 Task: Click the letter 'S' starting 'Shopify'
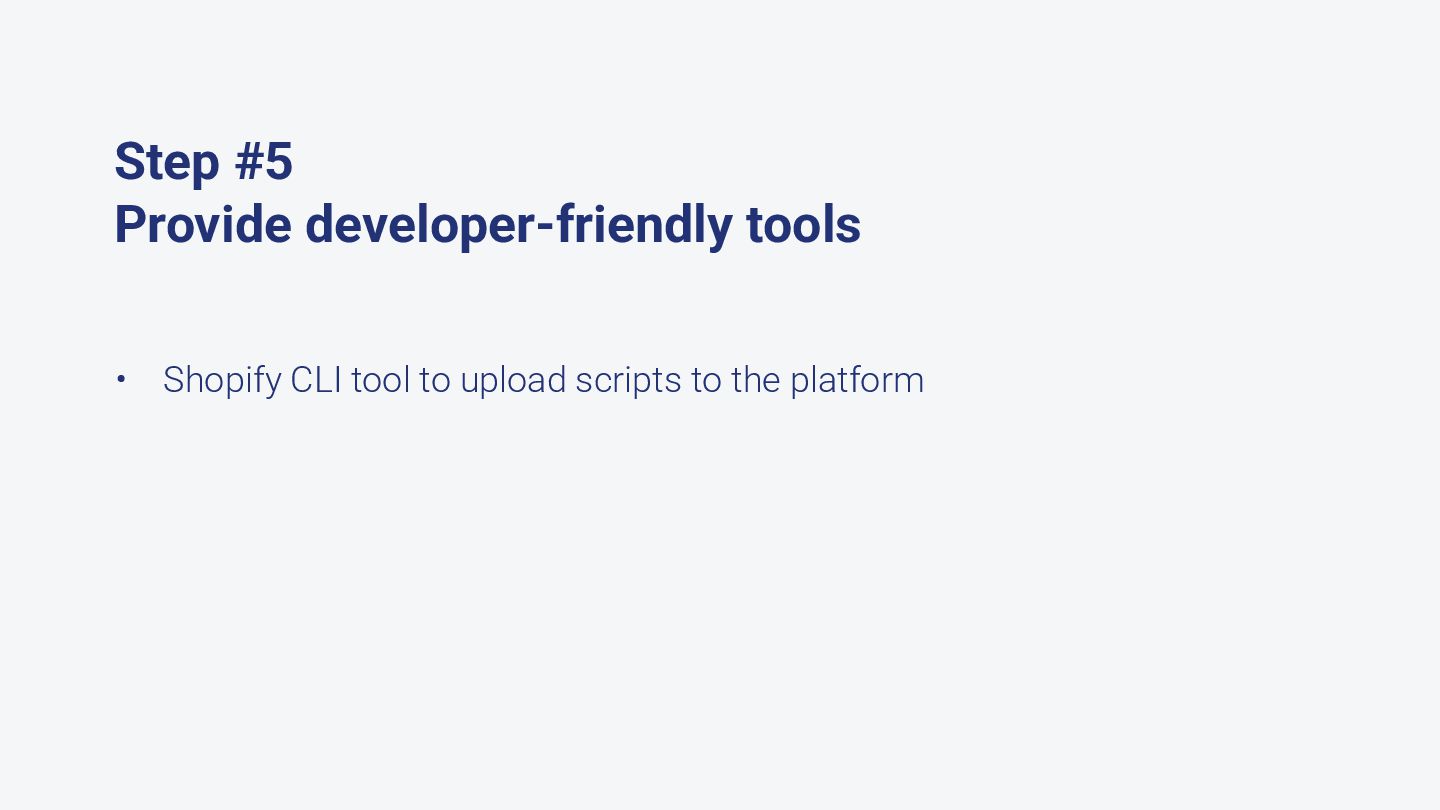click(x=173, y=380)
